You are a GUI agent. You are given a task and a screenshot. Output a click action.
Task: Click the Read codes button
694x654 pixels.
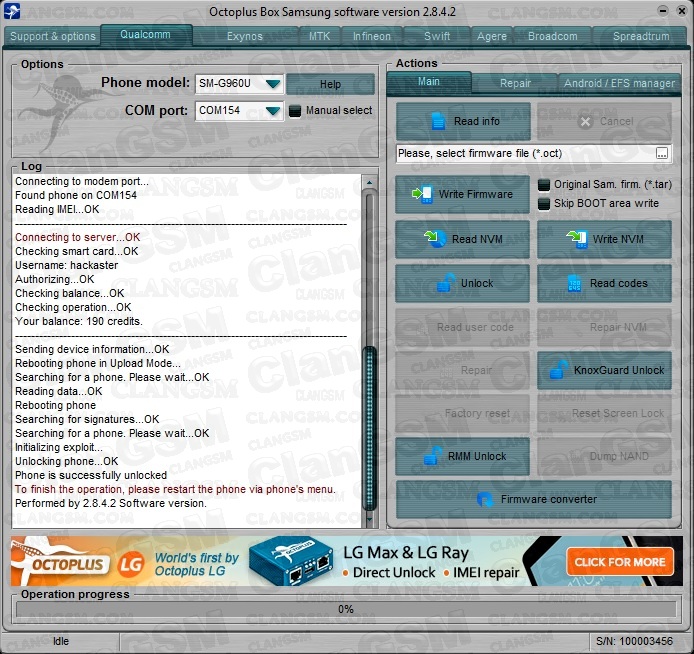605,283
